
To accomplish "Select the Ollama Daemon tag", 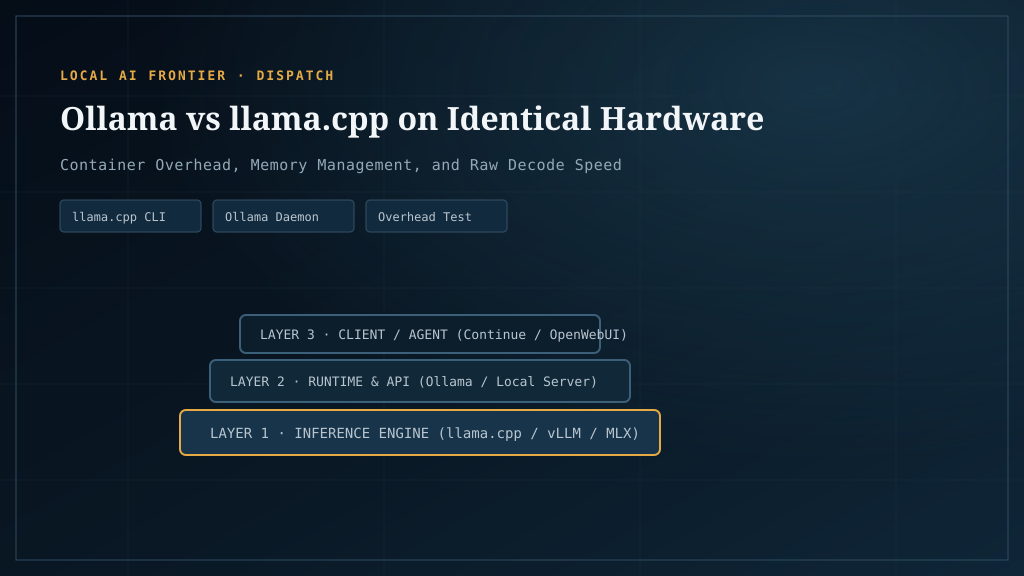I will (283, 216).
